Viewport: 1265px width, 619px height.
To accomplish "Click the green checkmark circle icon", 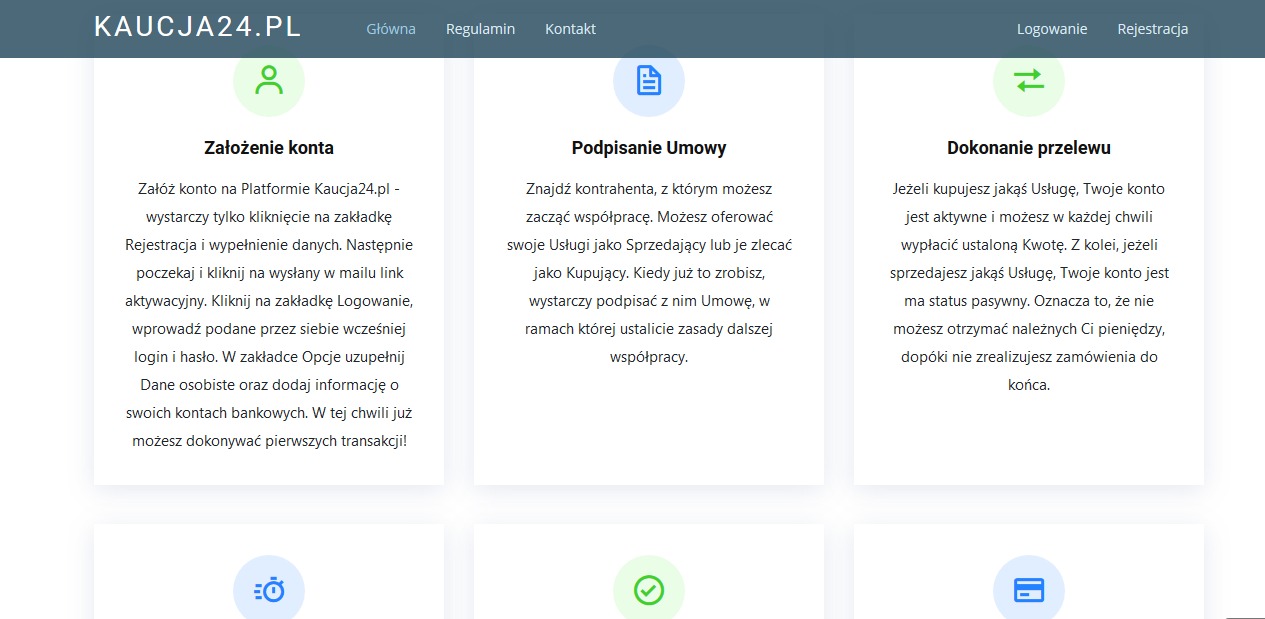I will (649, 590).
